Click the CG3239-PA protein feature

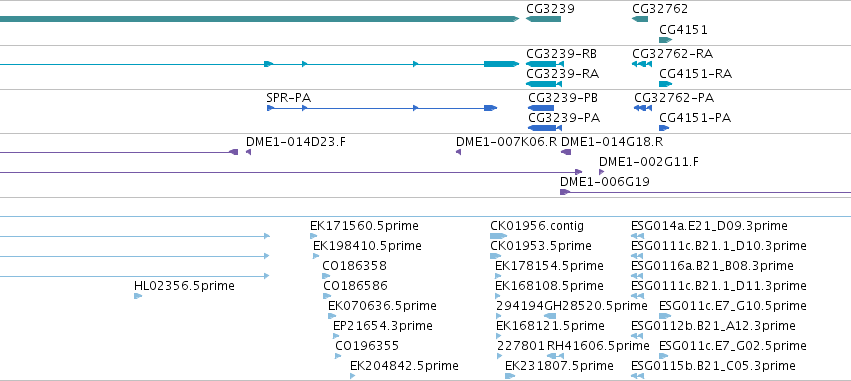545,128
